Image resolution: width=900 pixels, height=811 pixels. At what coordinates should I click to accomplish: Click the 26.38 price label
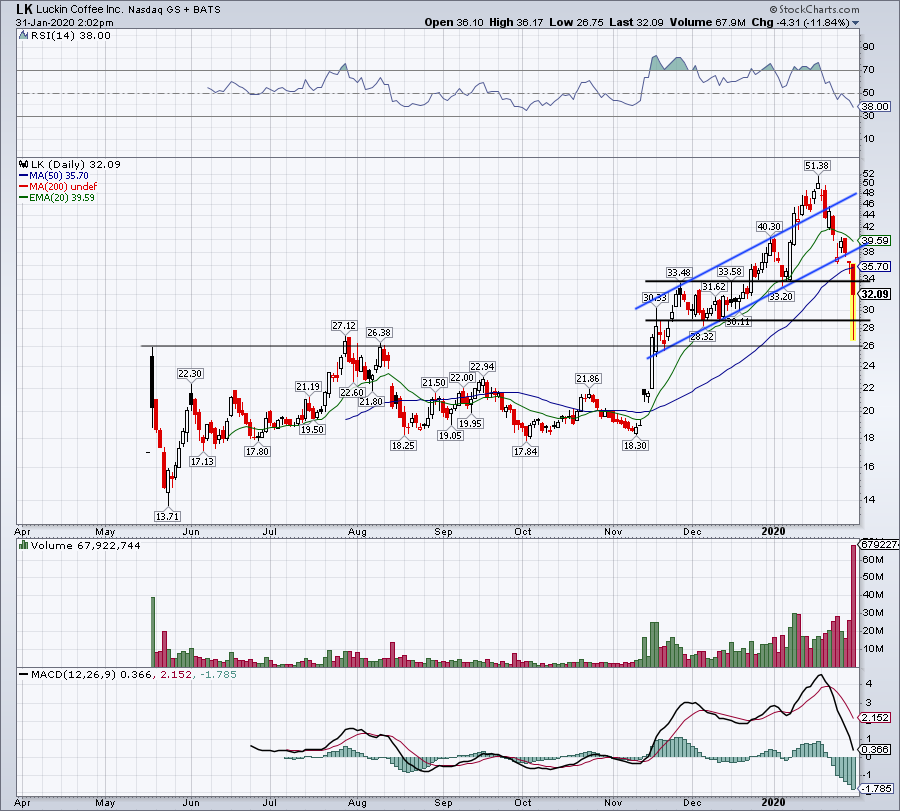point(379,332)
